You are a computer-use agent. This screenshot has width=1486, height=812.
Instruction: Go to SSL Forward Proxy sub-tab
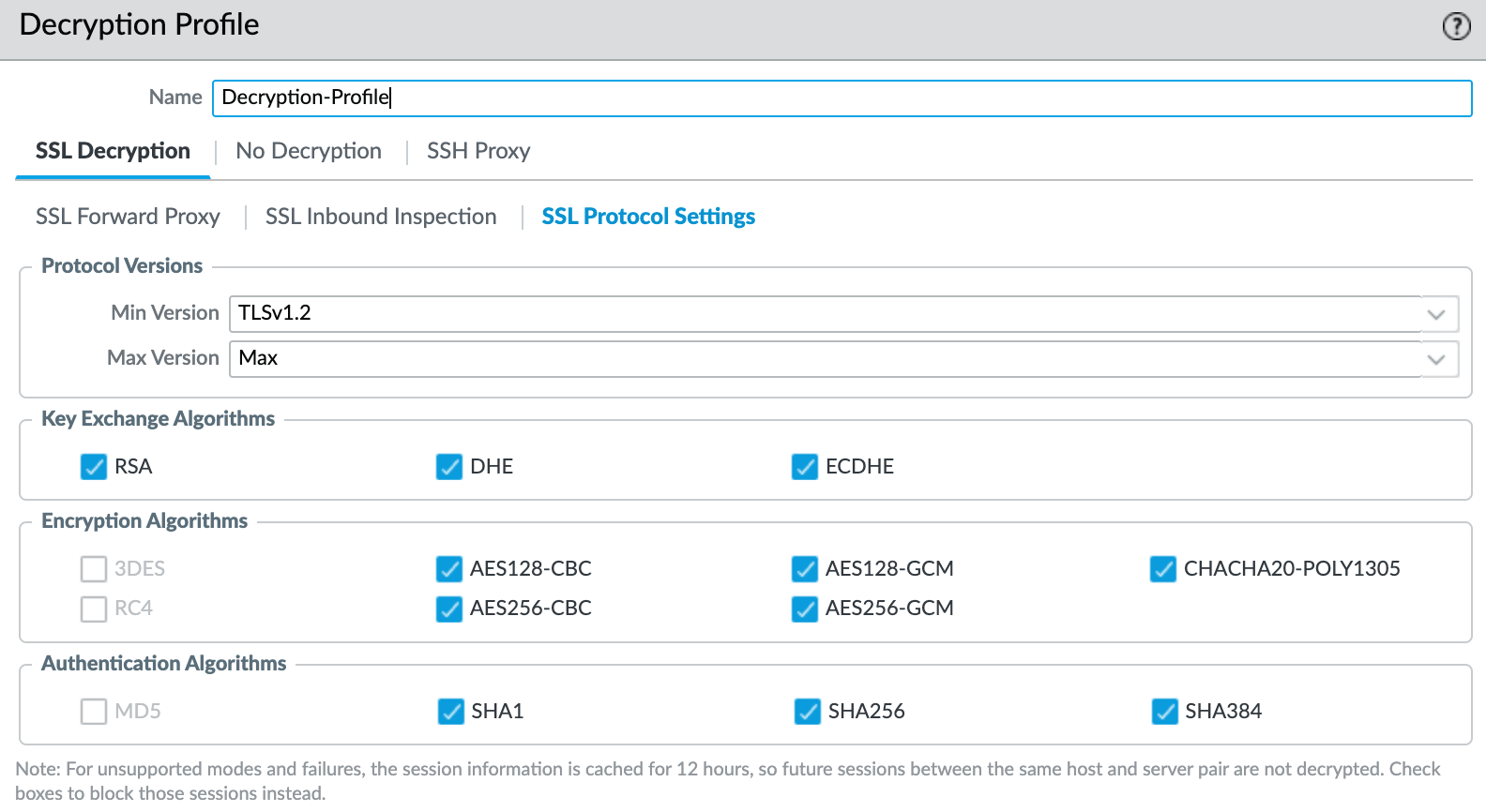click(x=128, y=217)
